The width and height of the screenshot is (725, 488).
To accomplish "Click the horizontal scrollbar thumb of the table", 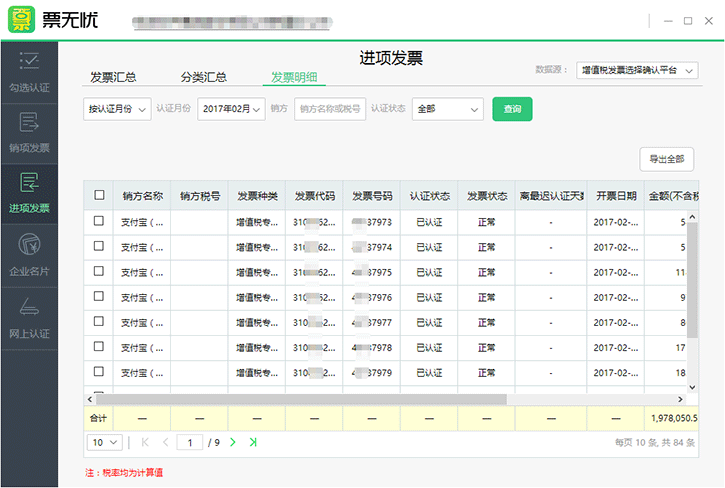I will pos(301,399).
